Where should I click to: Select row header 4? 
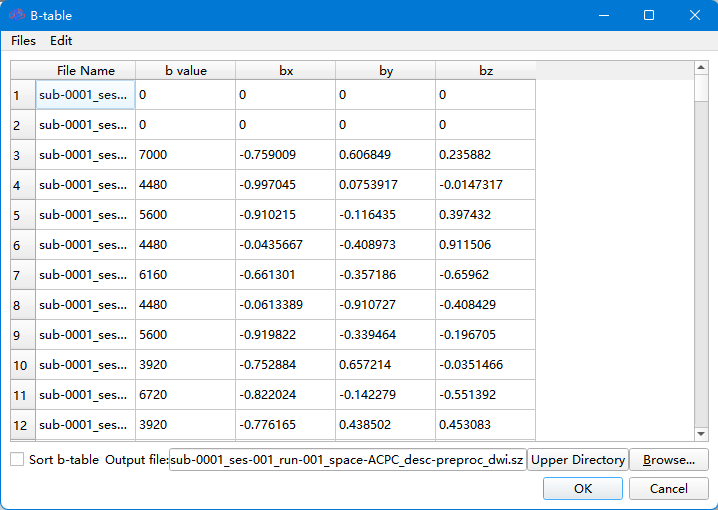(x=23, y=185)
